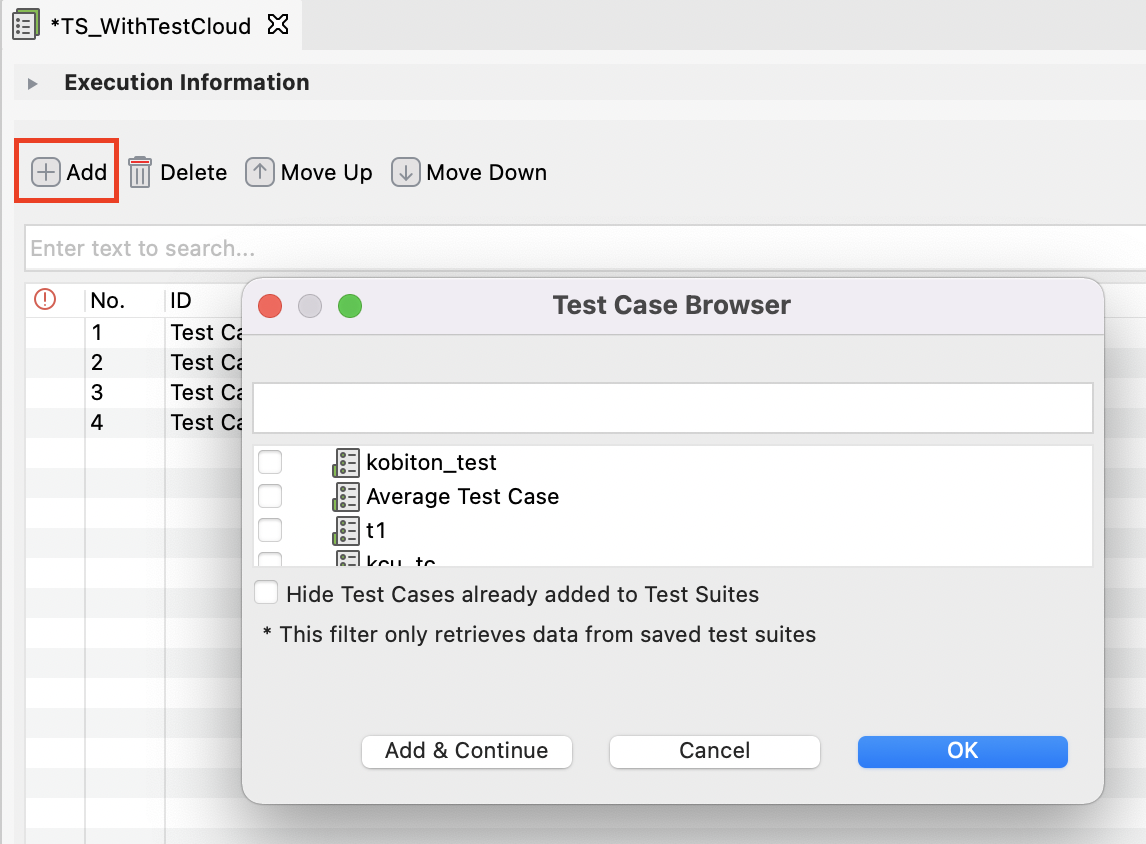Click the warning indicator column header icon
Image resolution: width=1146 pixels, height=844 pixels.
click(43, 300)
